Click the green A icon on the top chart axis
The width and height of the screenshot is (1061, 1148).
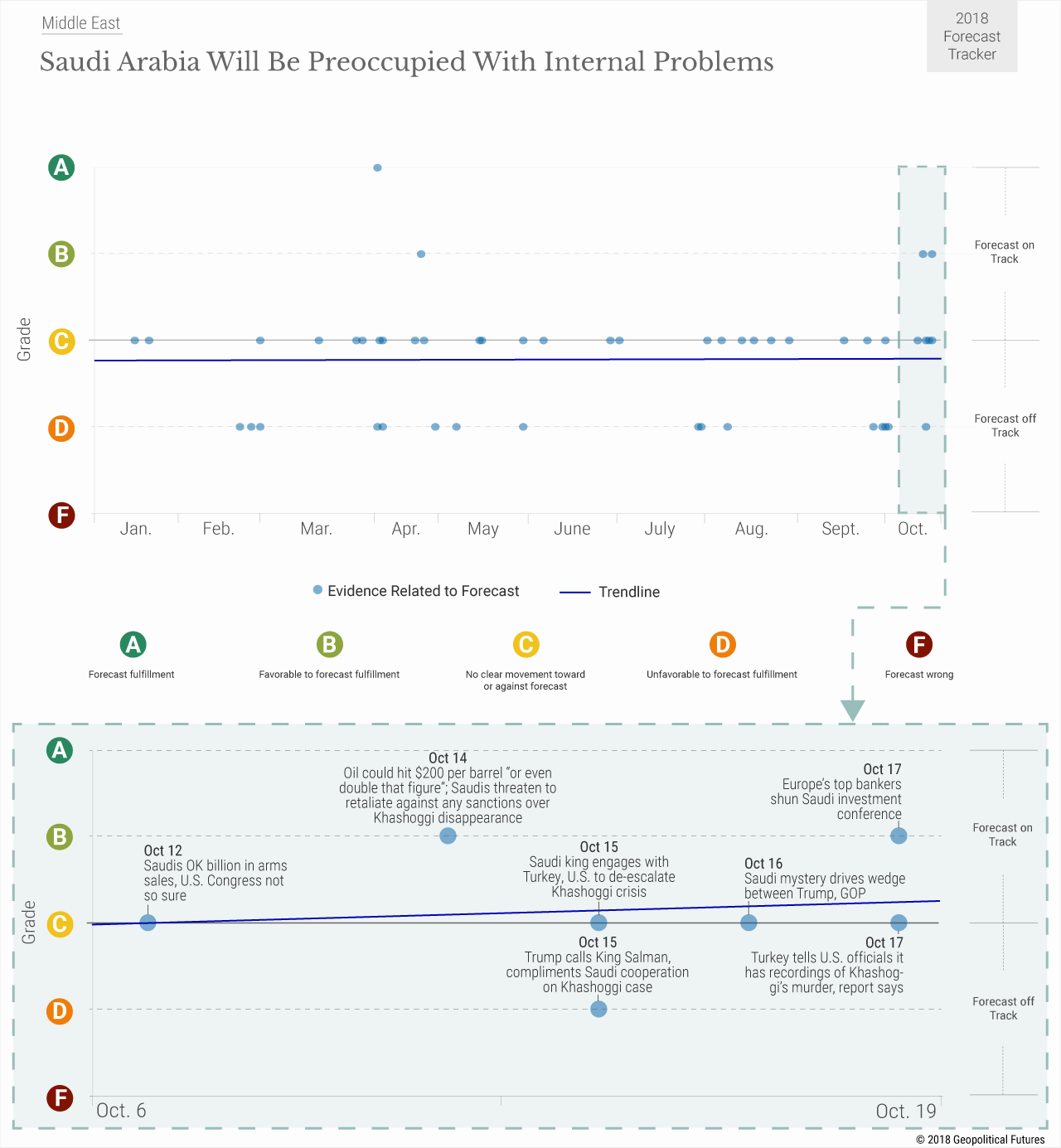pos(61,167)
